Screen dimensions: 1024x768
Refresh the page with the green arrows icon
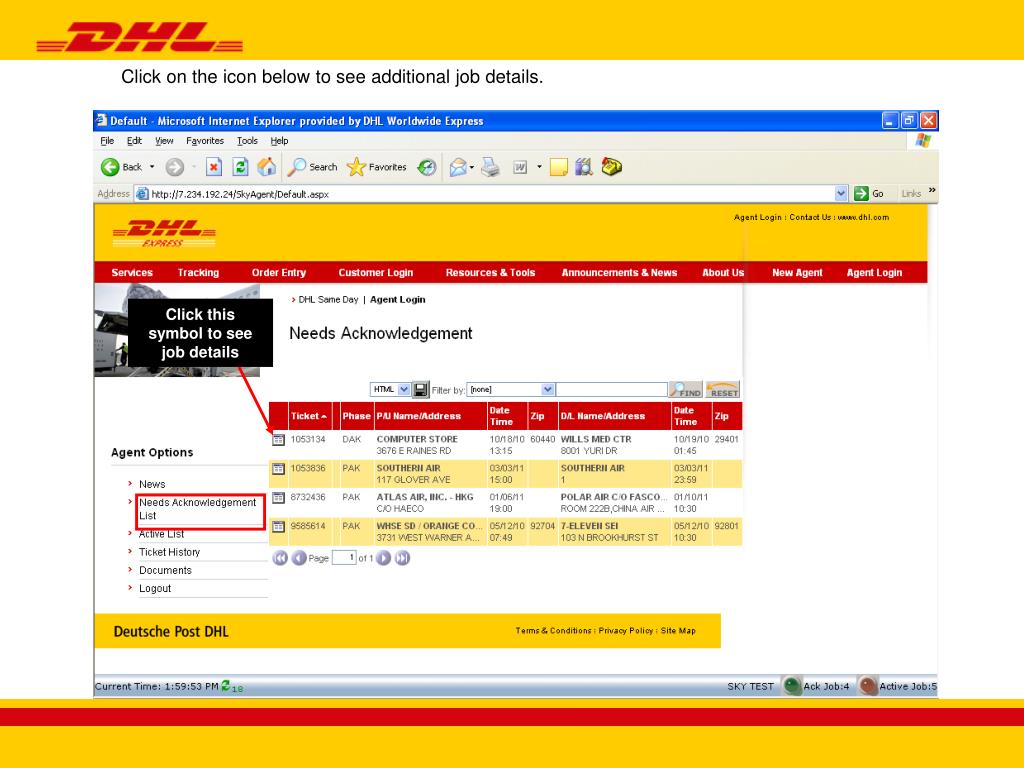[240, 167]
